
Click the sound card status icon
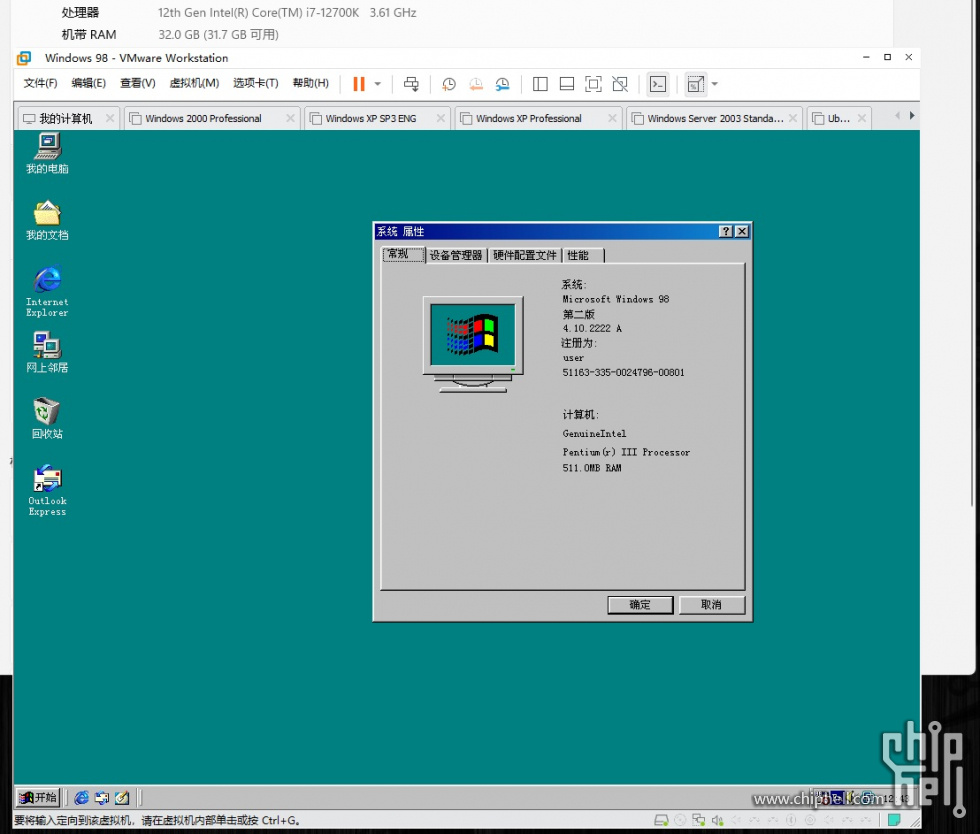(718, 820)
